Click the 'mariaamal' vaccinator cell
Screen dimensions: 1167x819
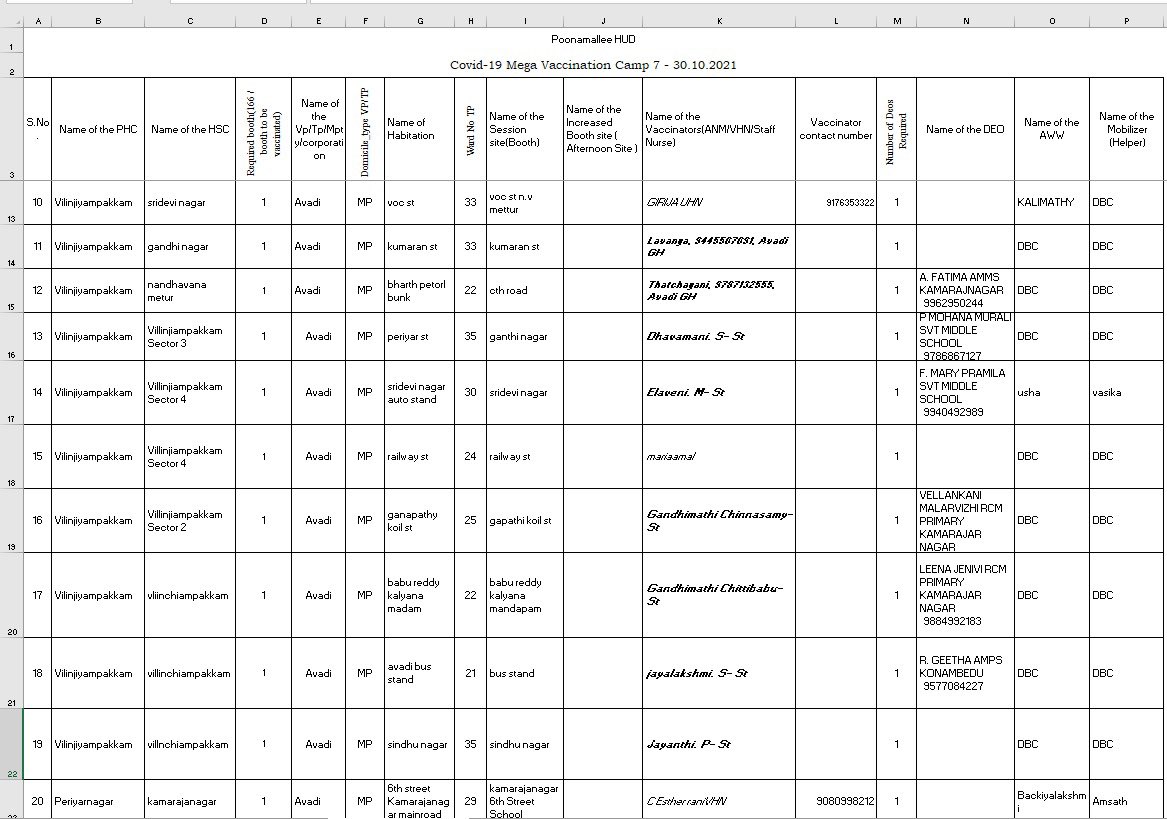click(719, 456)
